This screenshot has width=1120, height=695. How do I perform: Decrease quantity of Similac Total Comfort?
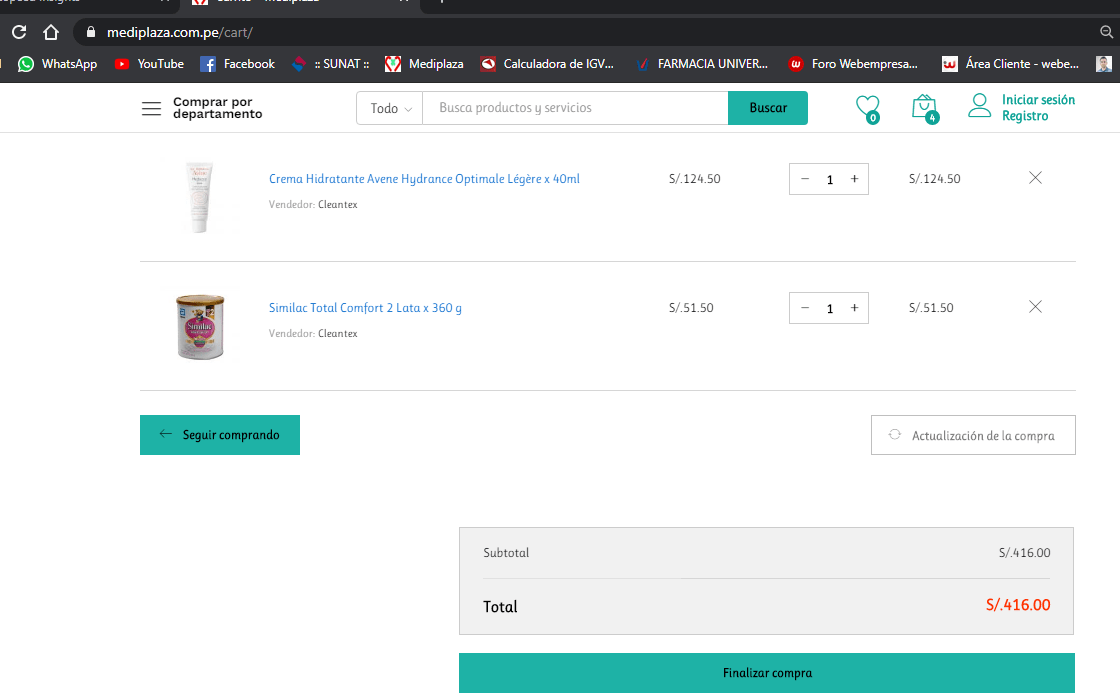coord(805,308)
